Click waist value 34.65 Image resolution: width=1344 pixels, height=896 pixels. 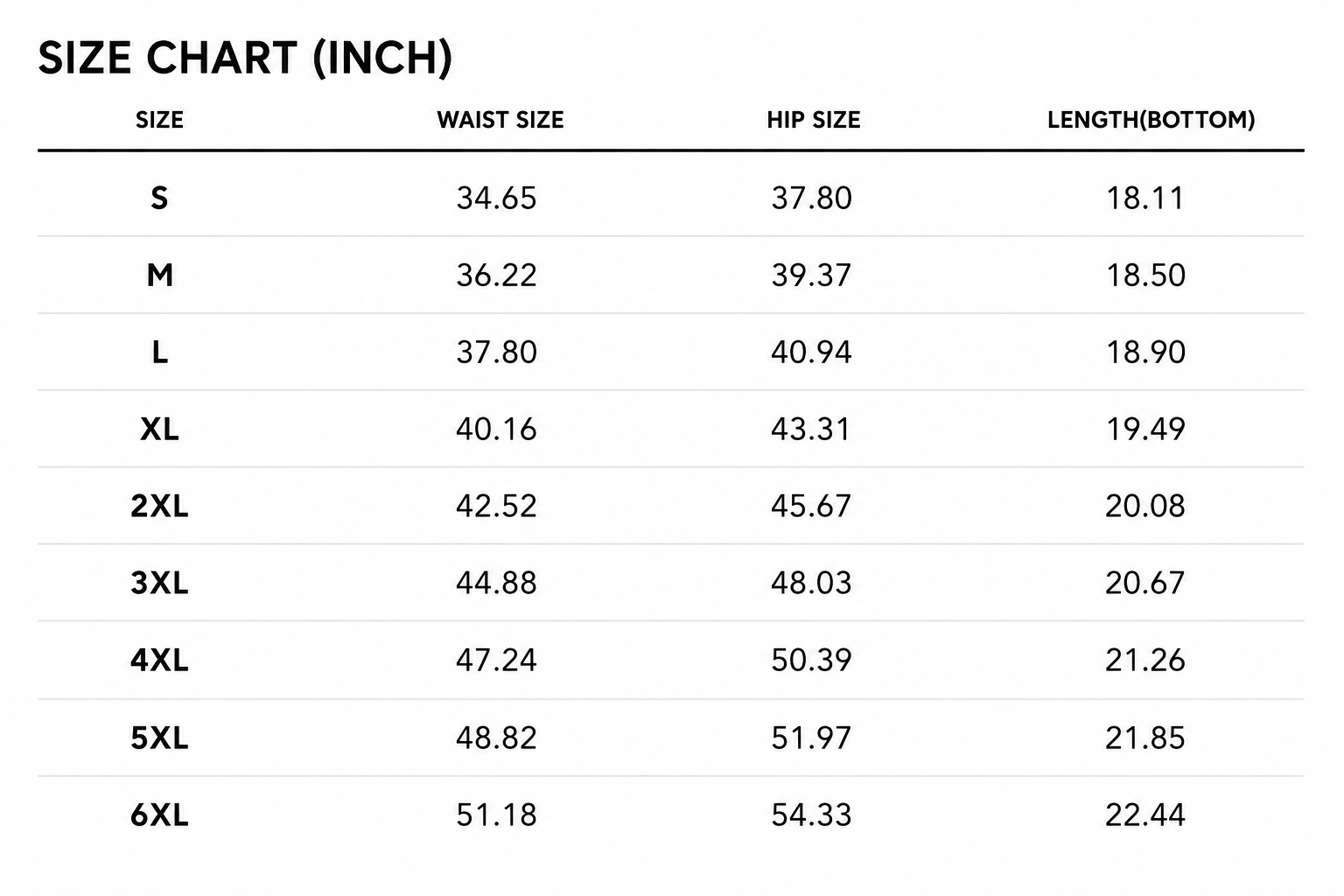(496, 198)
